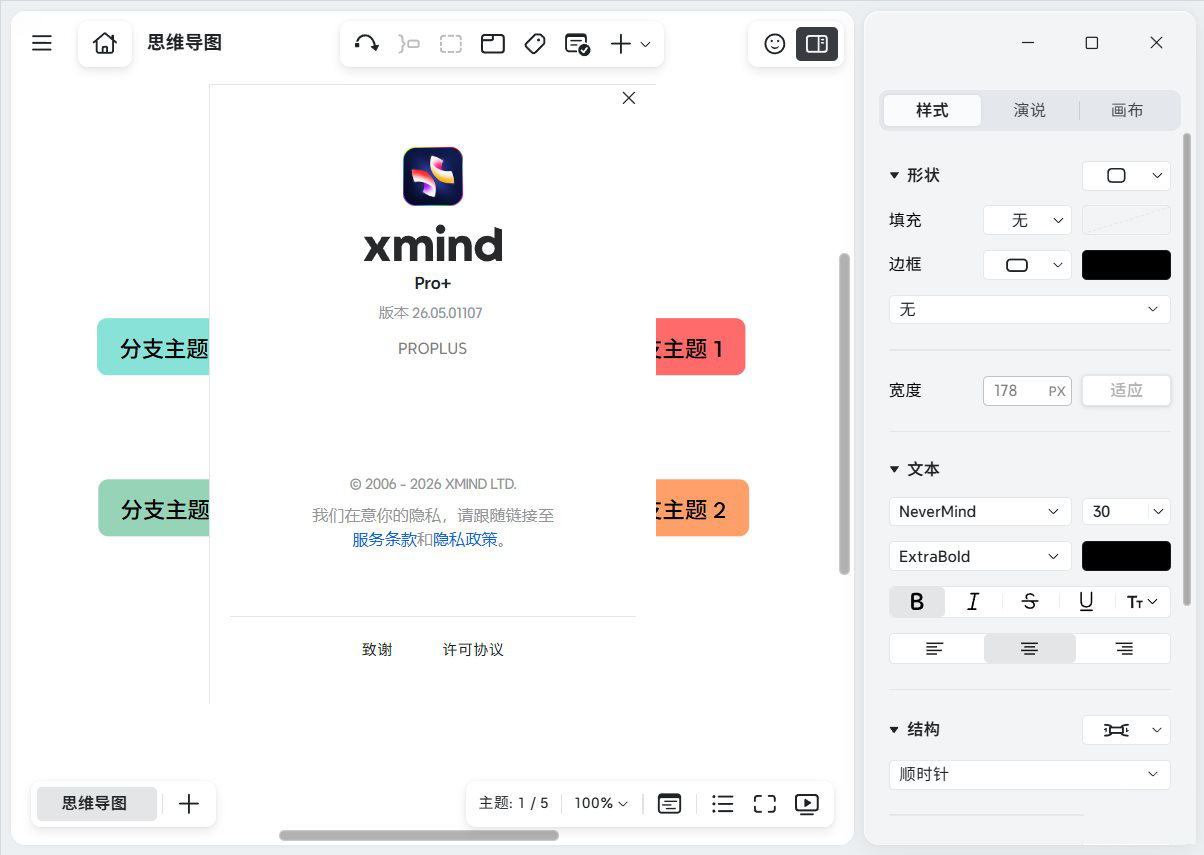The height and width of the screenshot is (855, 1204).
Task: Open the topic shape dropdown
Action: point(1126,175)
